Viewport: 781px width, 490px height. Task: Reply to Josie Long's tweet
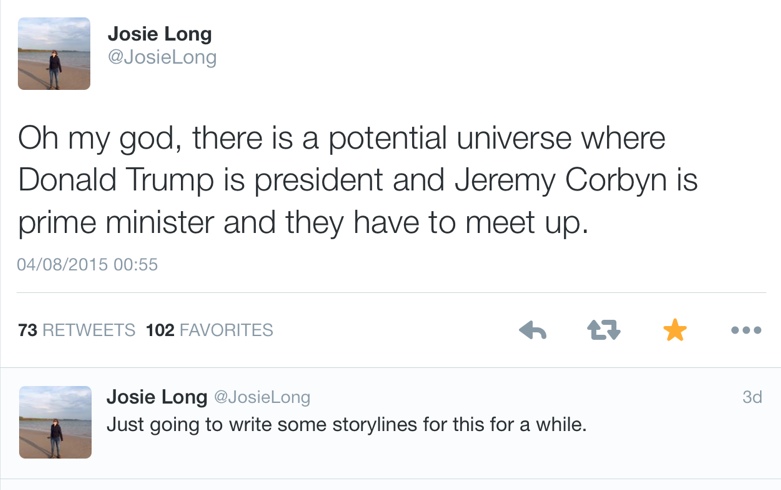point(533,330)
